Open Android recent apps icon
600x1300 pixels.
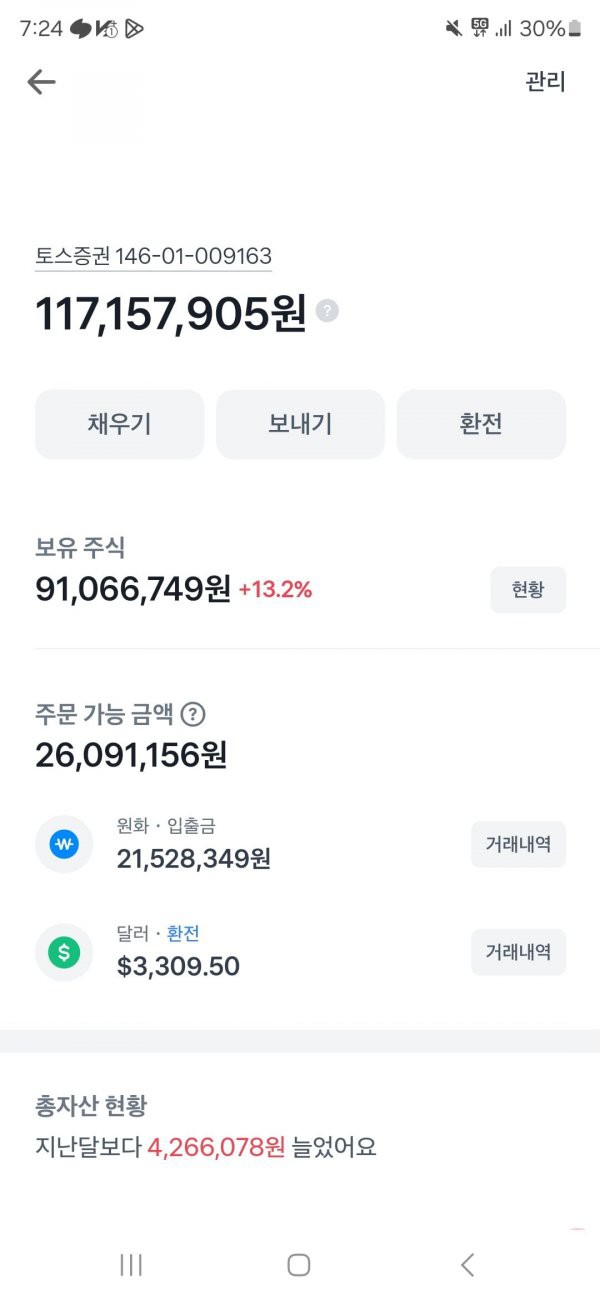tap(131, 1264)
